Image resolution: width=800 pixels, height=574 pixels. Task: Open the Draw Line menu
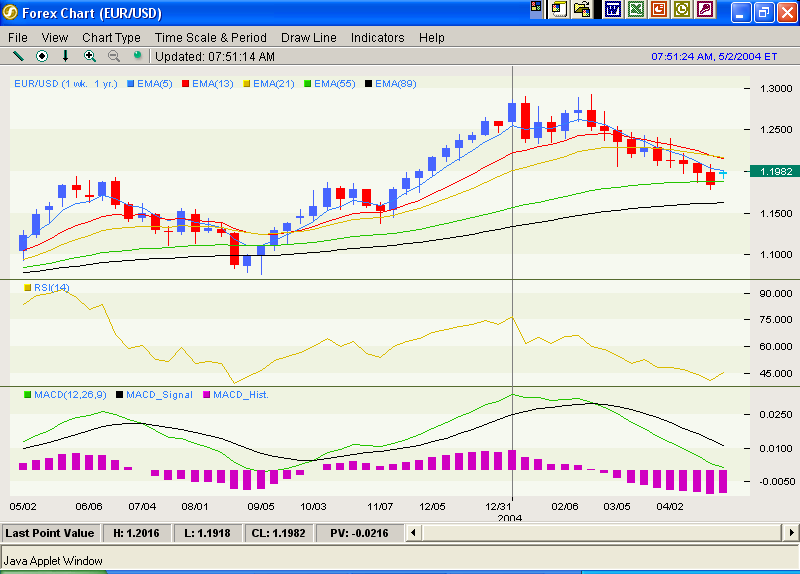[308, 37]
